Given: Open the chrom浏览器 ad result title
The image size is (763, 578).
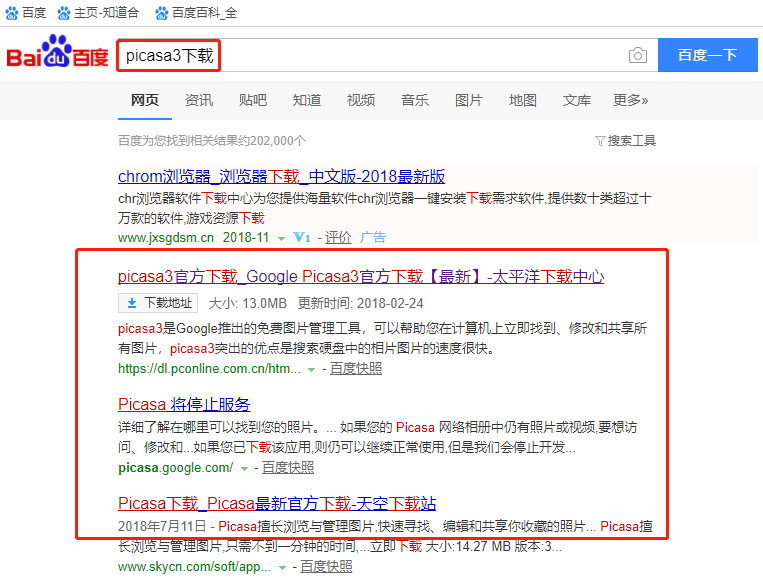Looking at the screenshot, I should [x=281, y=177].
